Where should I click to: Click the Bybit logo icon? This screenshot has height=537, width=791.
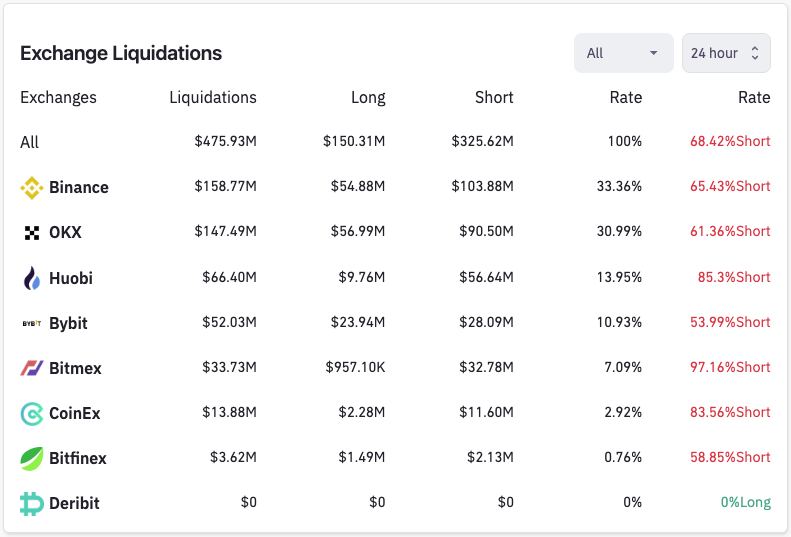[32, 323]
